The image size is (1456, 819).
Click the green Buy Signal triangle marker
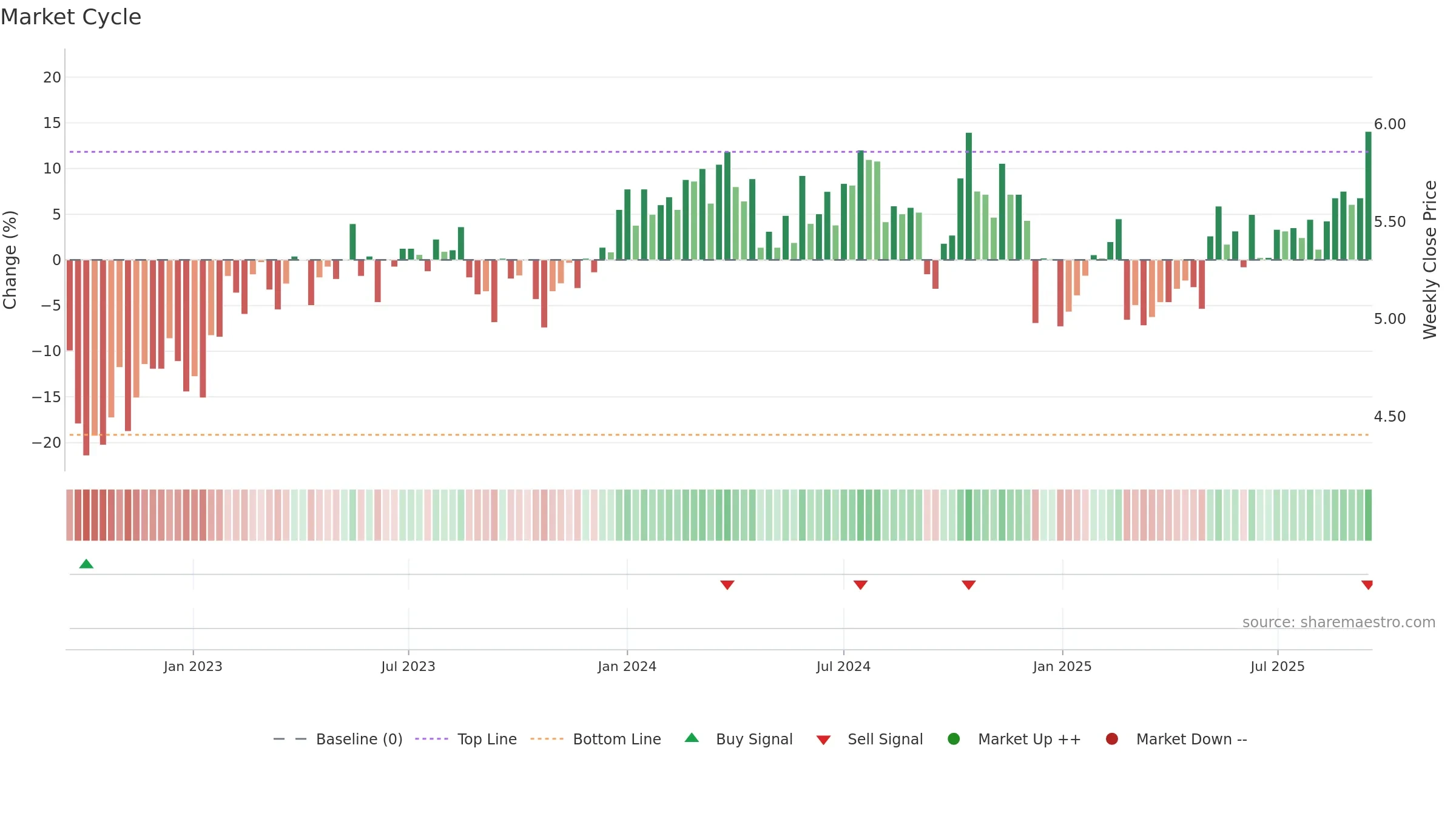[x=86, y=564]
